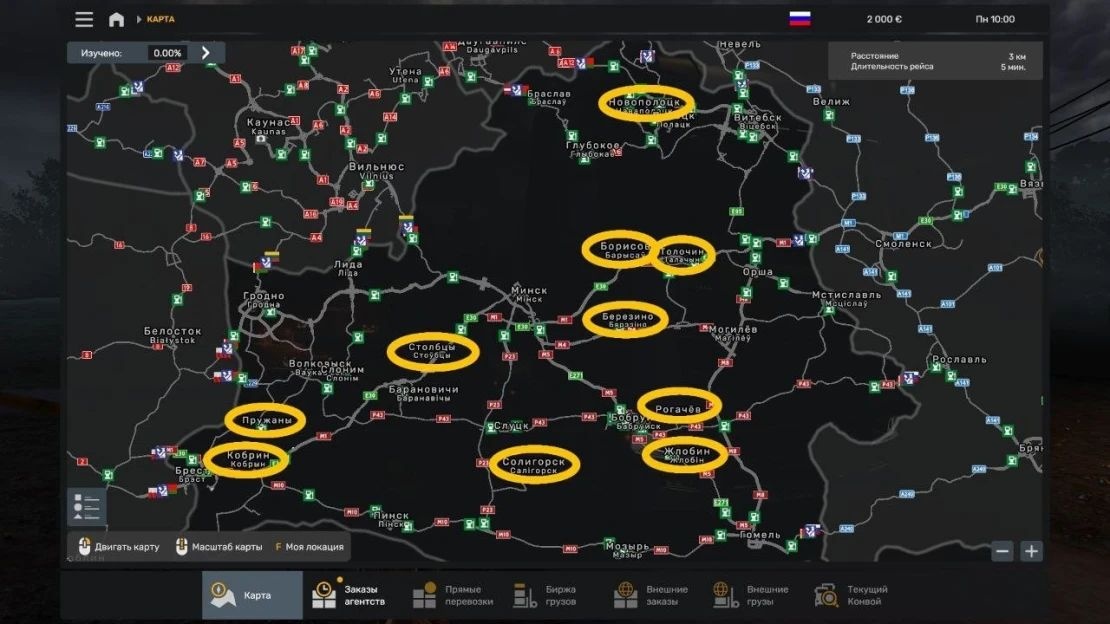The height and width of the screenshot is (624, 1110).
Task: Select Велиж city label on the map
Action: click(831, 101)
